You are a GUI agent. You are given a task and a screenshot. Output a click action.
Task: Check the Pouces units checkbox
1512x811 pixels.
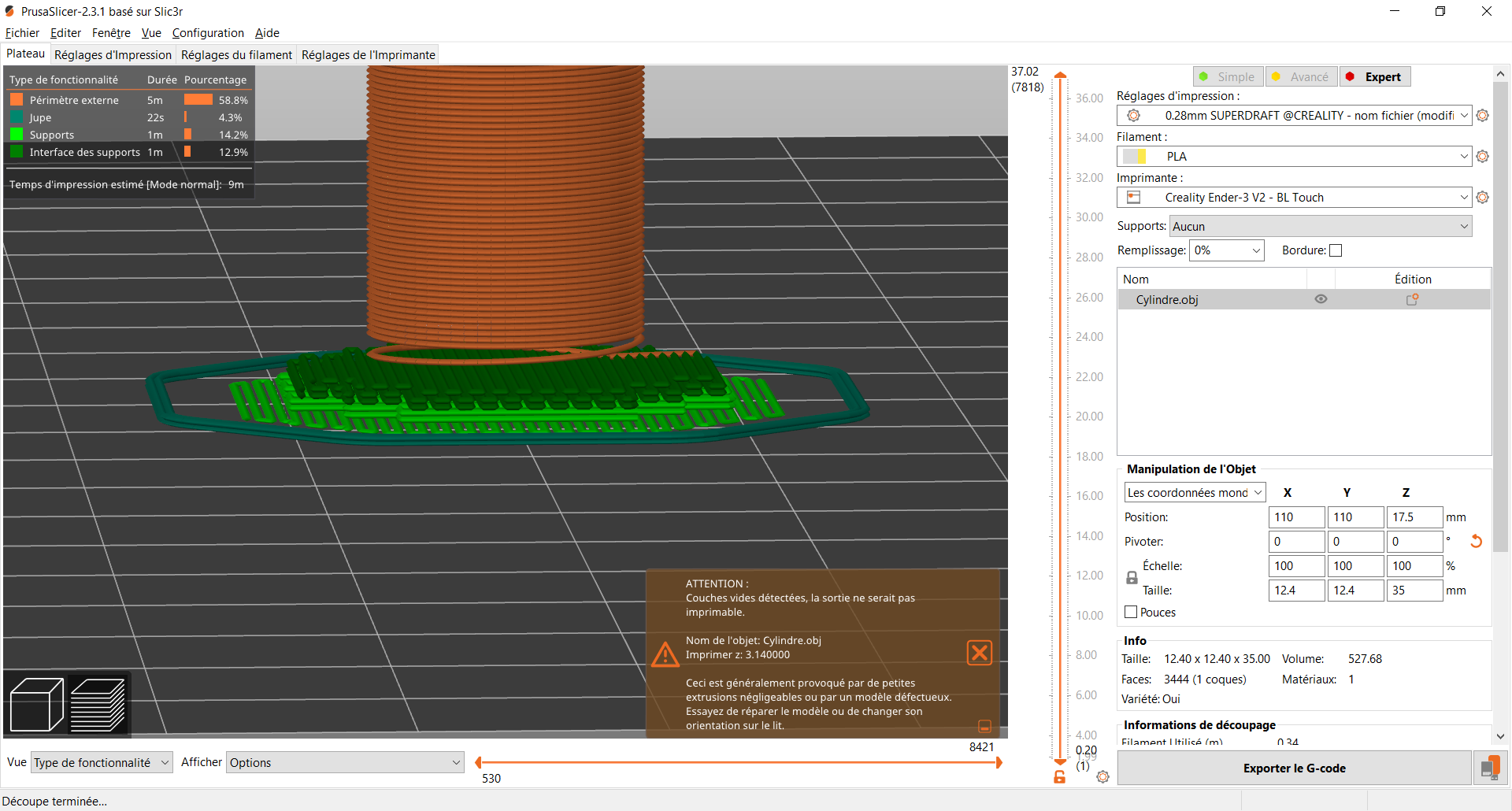point(1131,612)
